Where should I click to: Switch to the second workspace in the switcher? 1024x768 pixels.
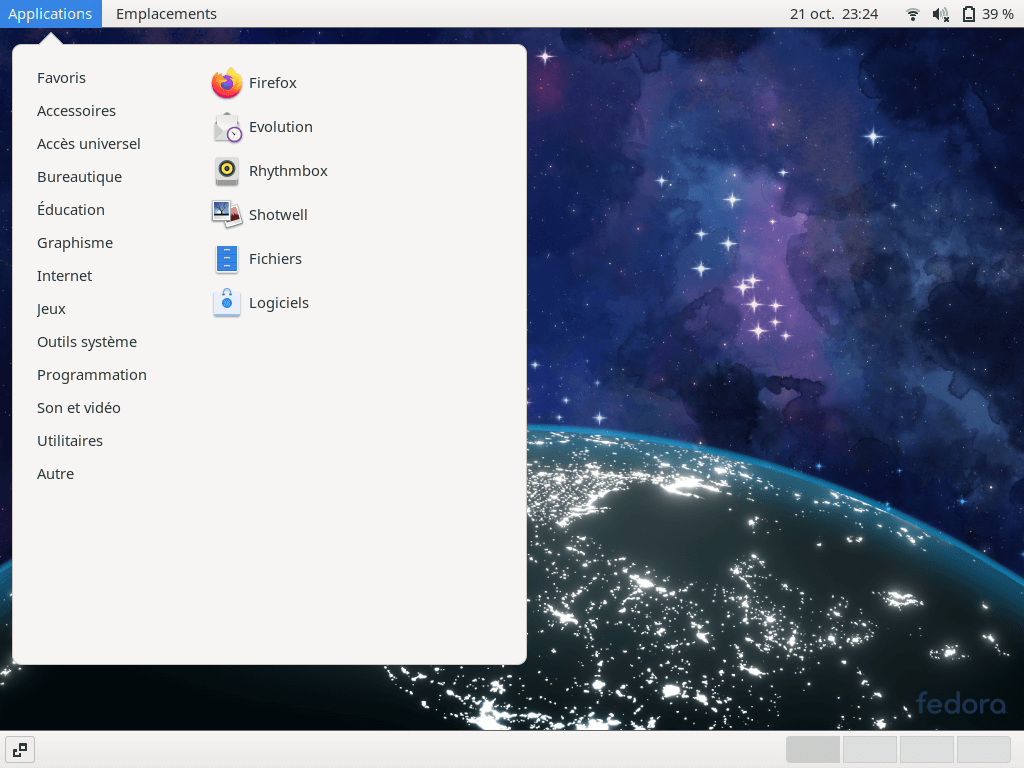[870, 750]
